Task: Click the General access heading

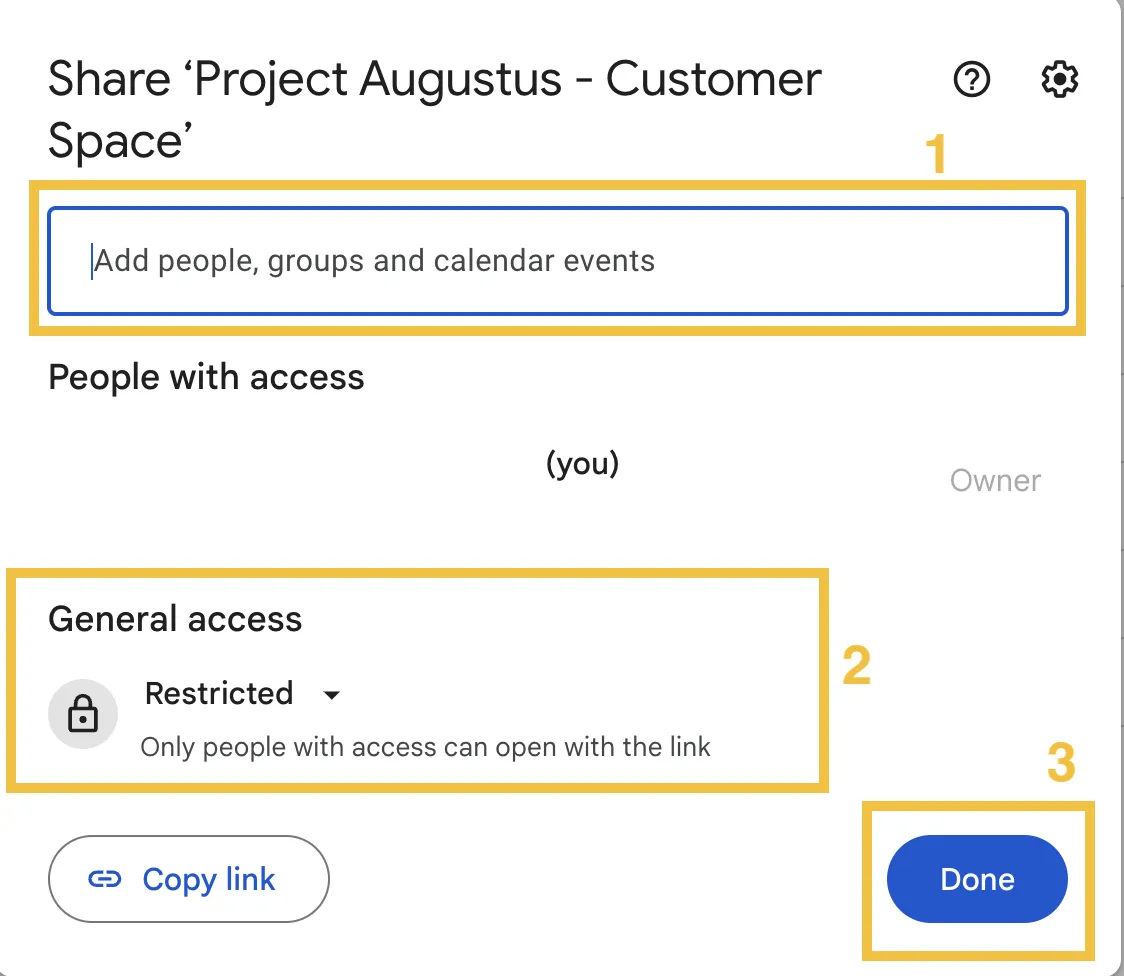Action: tap(175, 618)
